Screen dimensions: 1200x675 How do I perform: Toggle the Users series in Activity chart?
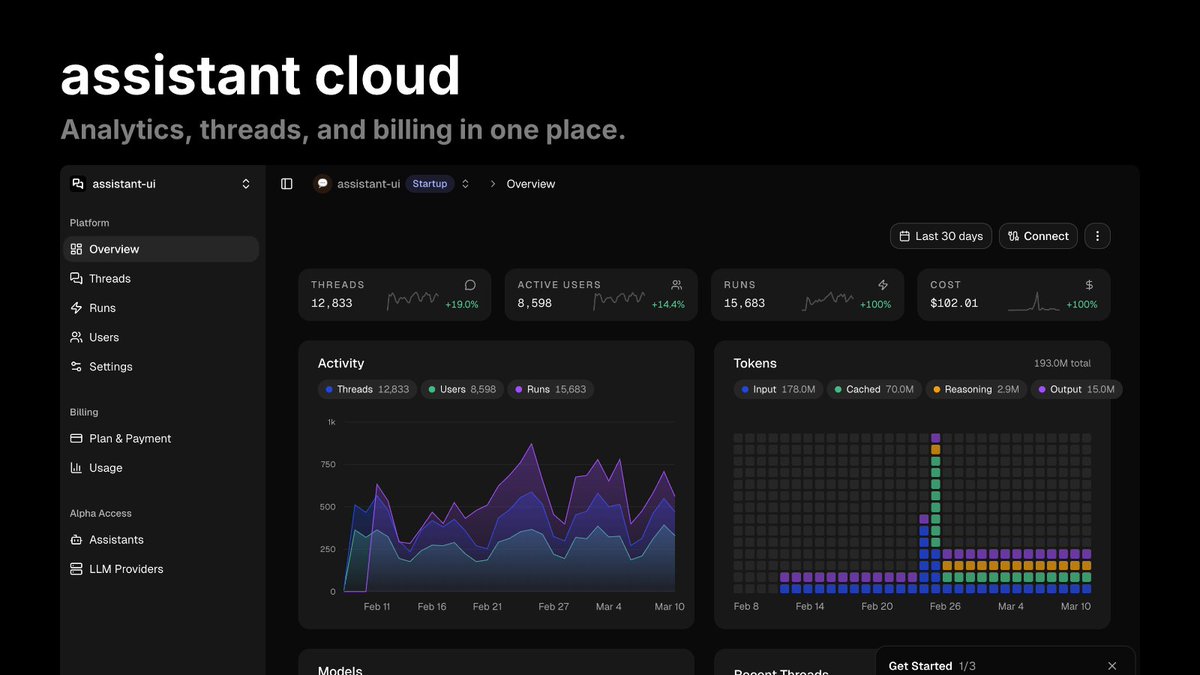click(x=461, y=389)
